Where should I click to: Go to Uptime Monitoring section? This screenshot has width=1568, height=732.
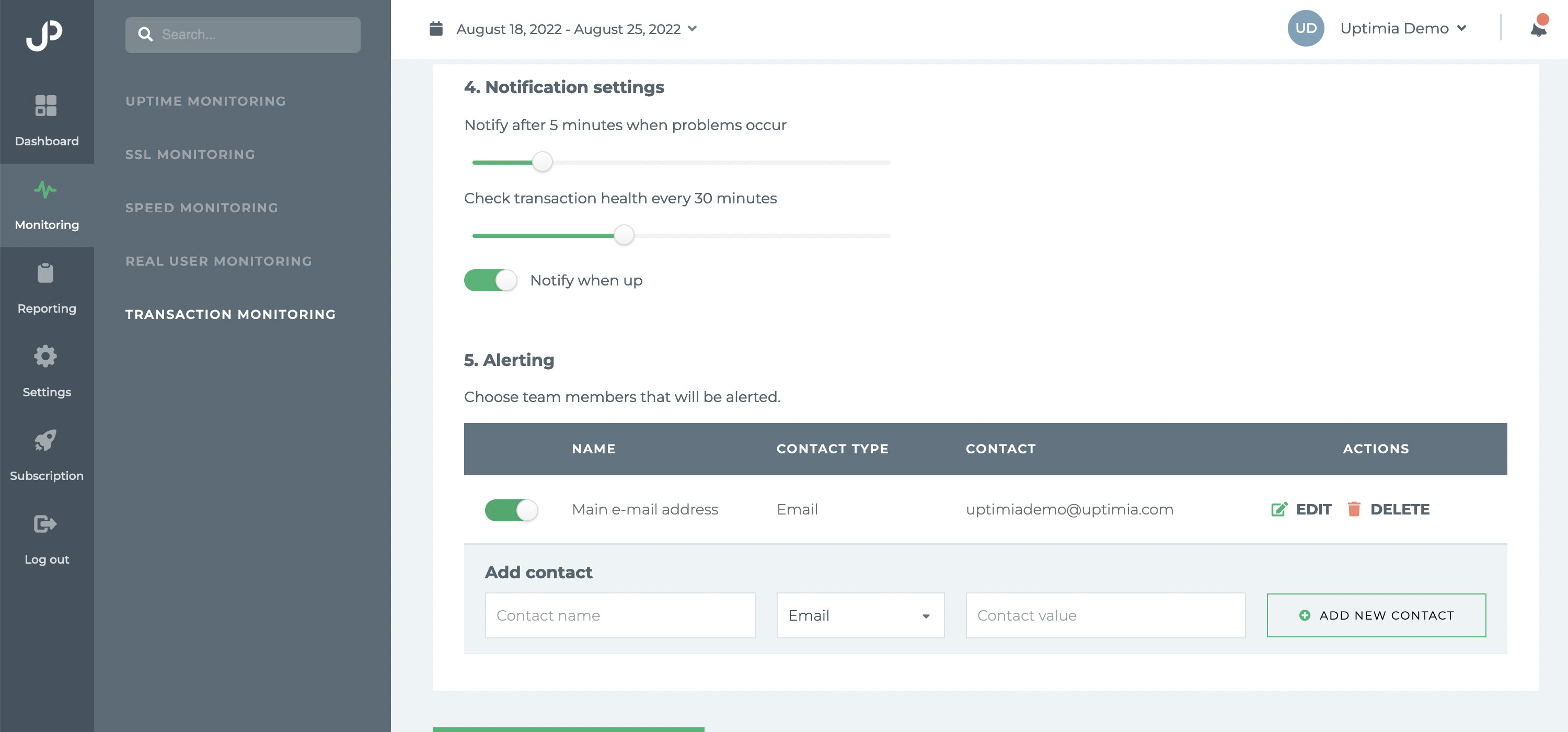(x=206, y=101)
